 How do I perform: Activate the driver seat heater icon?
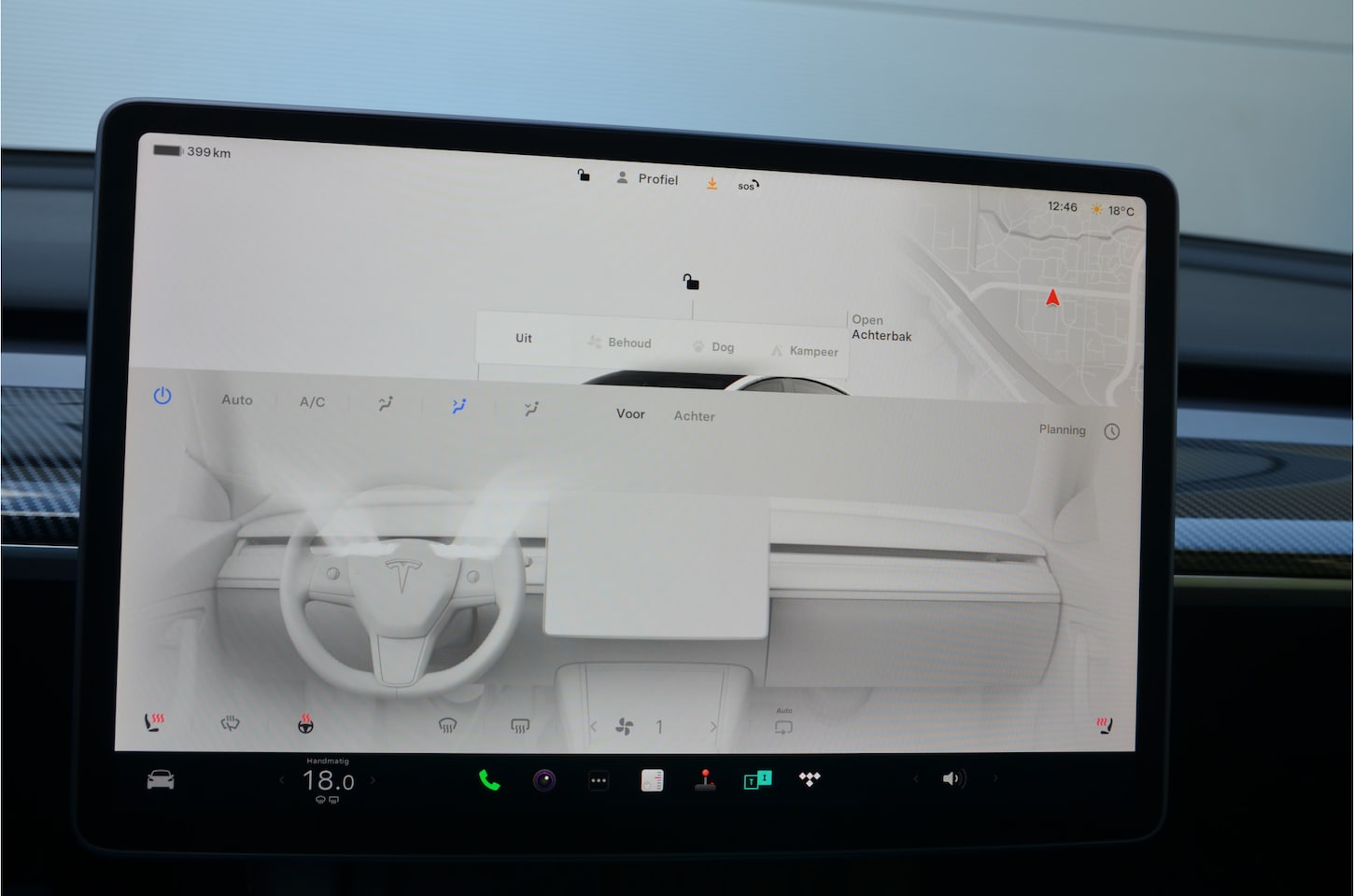154,721
